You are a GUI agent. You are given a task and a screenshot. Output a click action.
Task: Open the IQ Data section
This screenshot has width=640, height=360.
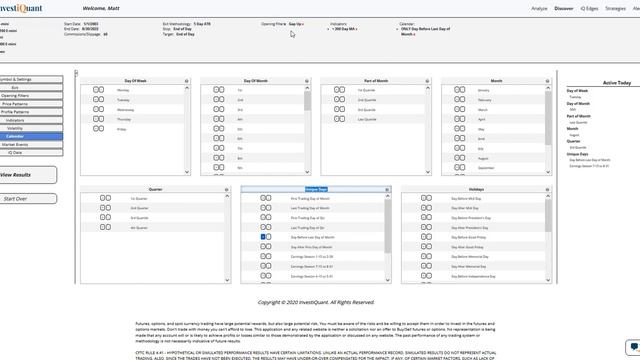tap(31, 153)
